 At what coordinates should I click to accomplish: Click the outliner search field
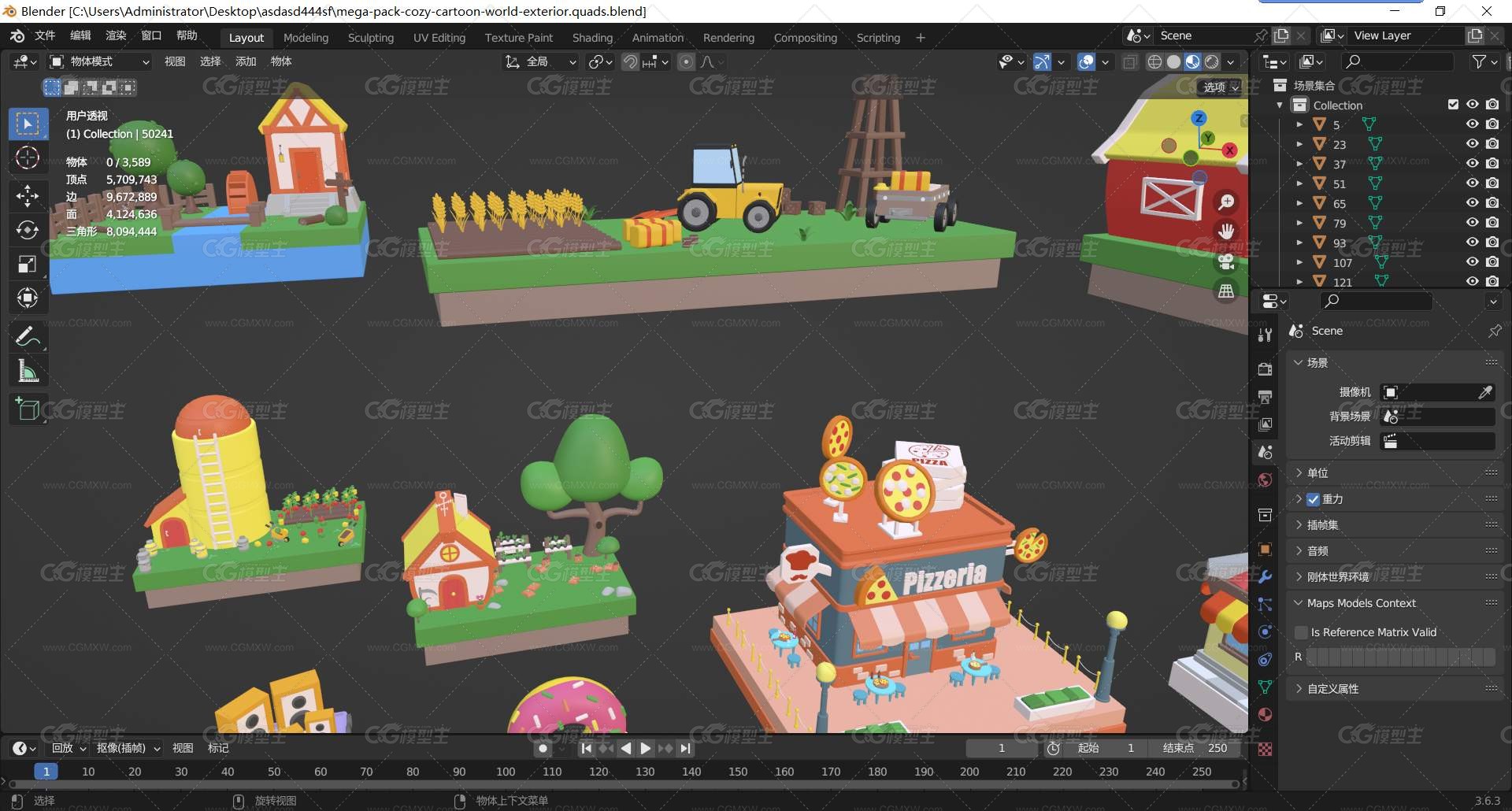[1398, 61]
